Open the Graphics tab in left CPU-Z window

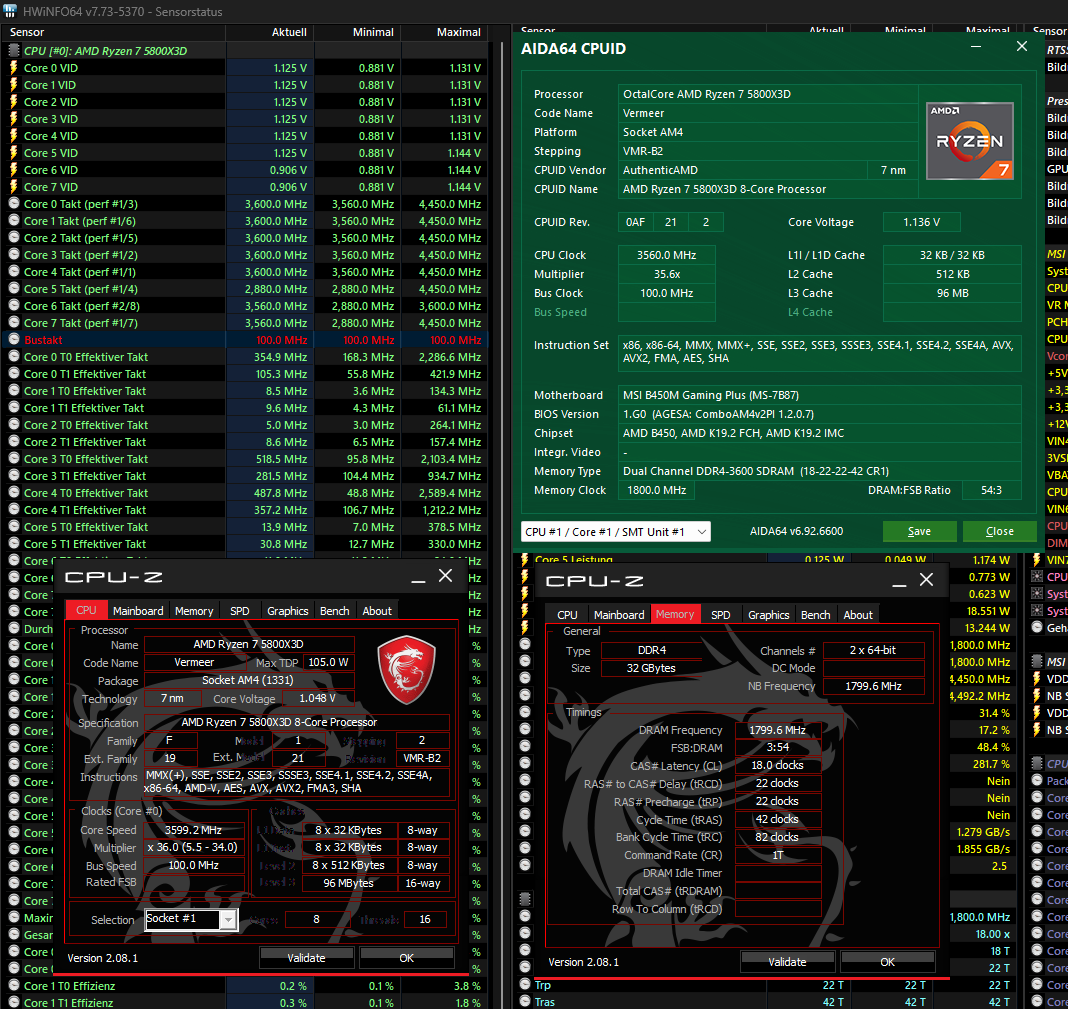point(287,611)
